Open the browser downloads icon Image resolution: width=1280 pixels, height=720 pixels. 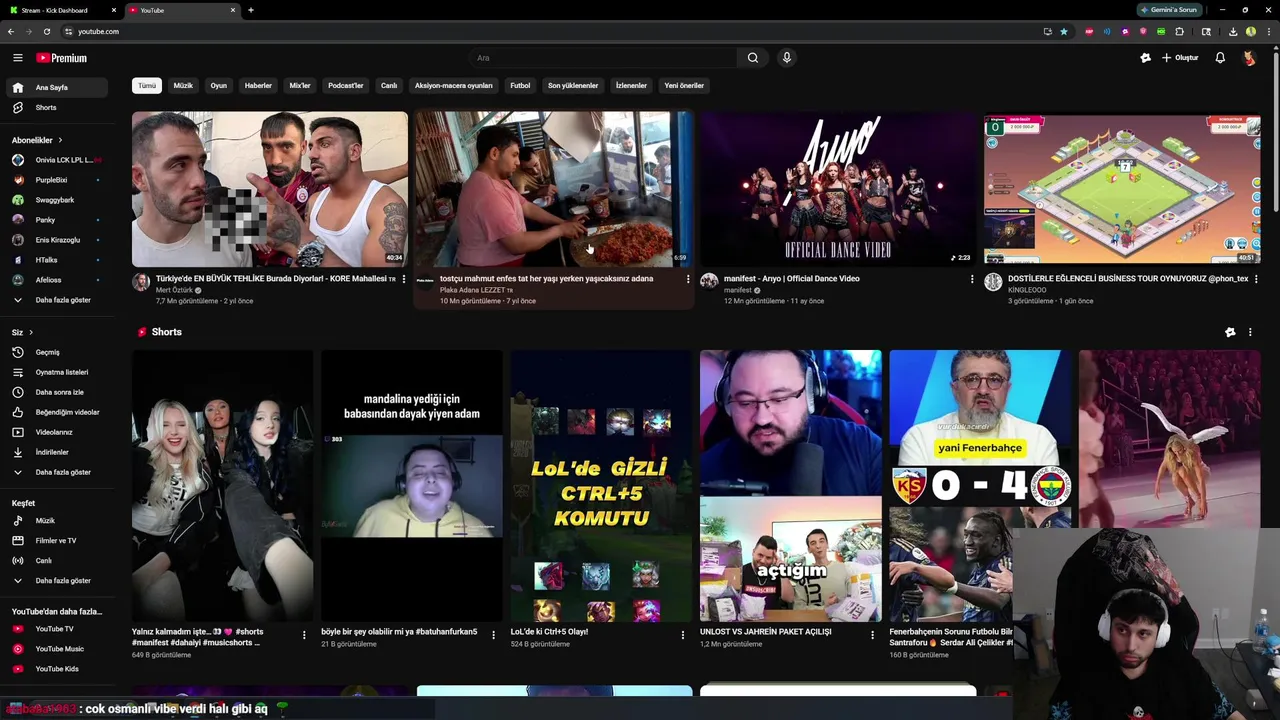tap(1232, 31)
